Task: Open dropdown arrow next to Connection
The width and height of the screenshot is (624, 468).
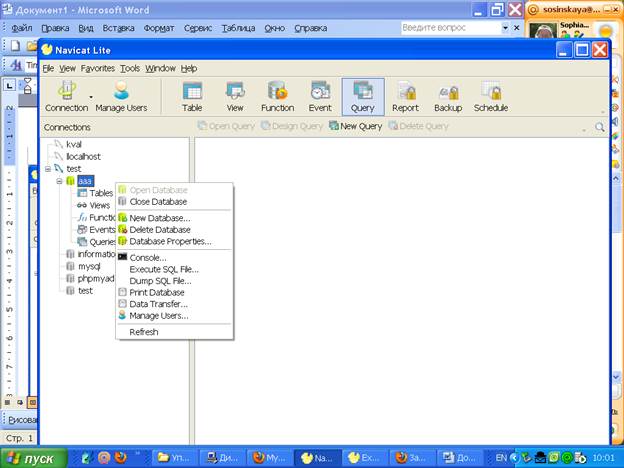Action: (x=91, y=97)
